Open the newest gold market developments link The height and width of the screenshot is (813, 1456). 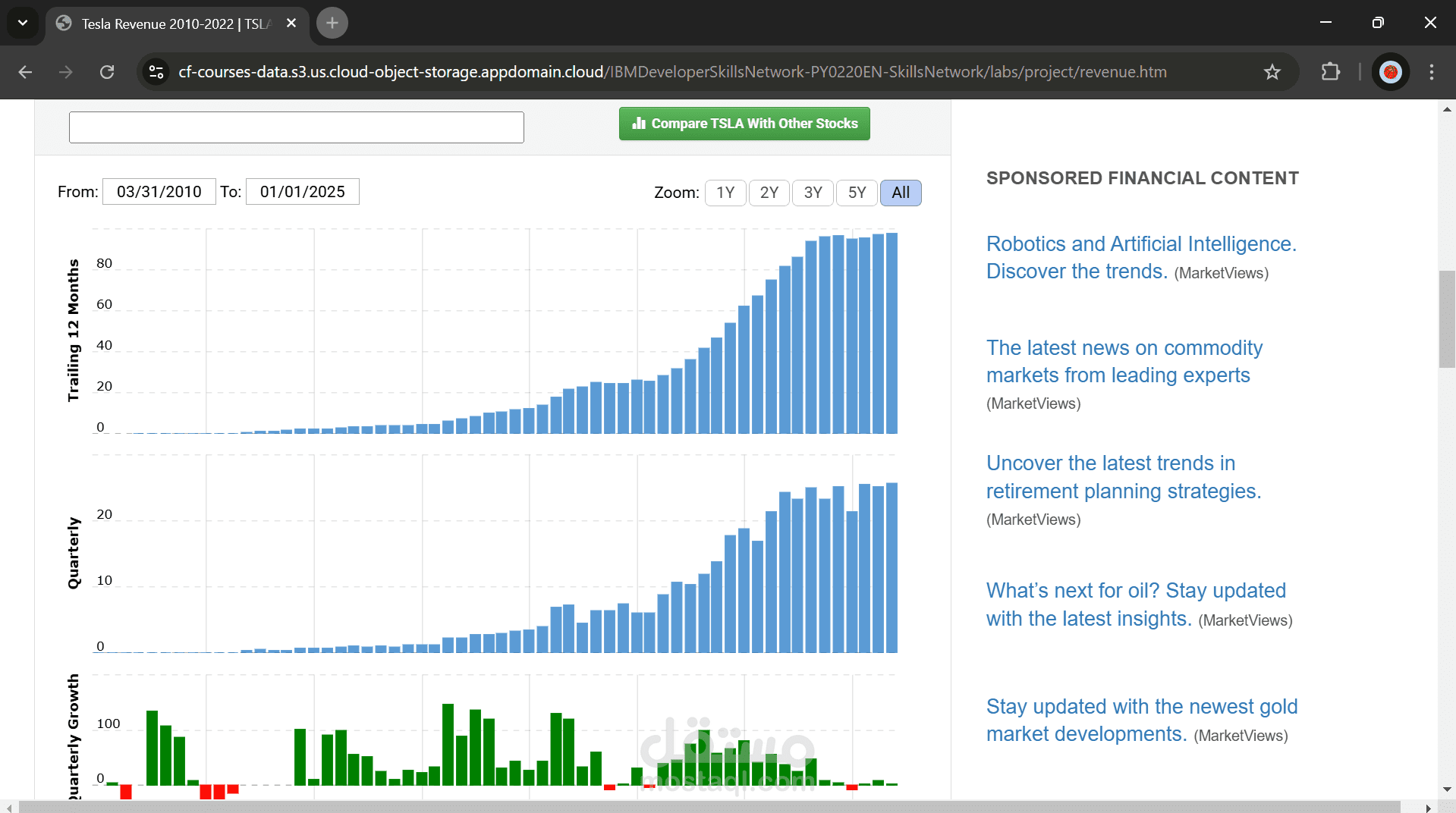click(x=1142, y=720)
